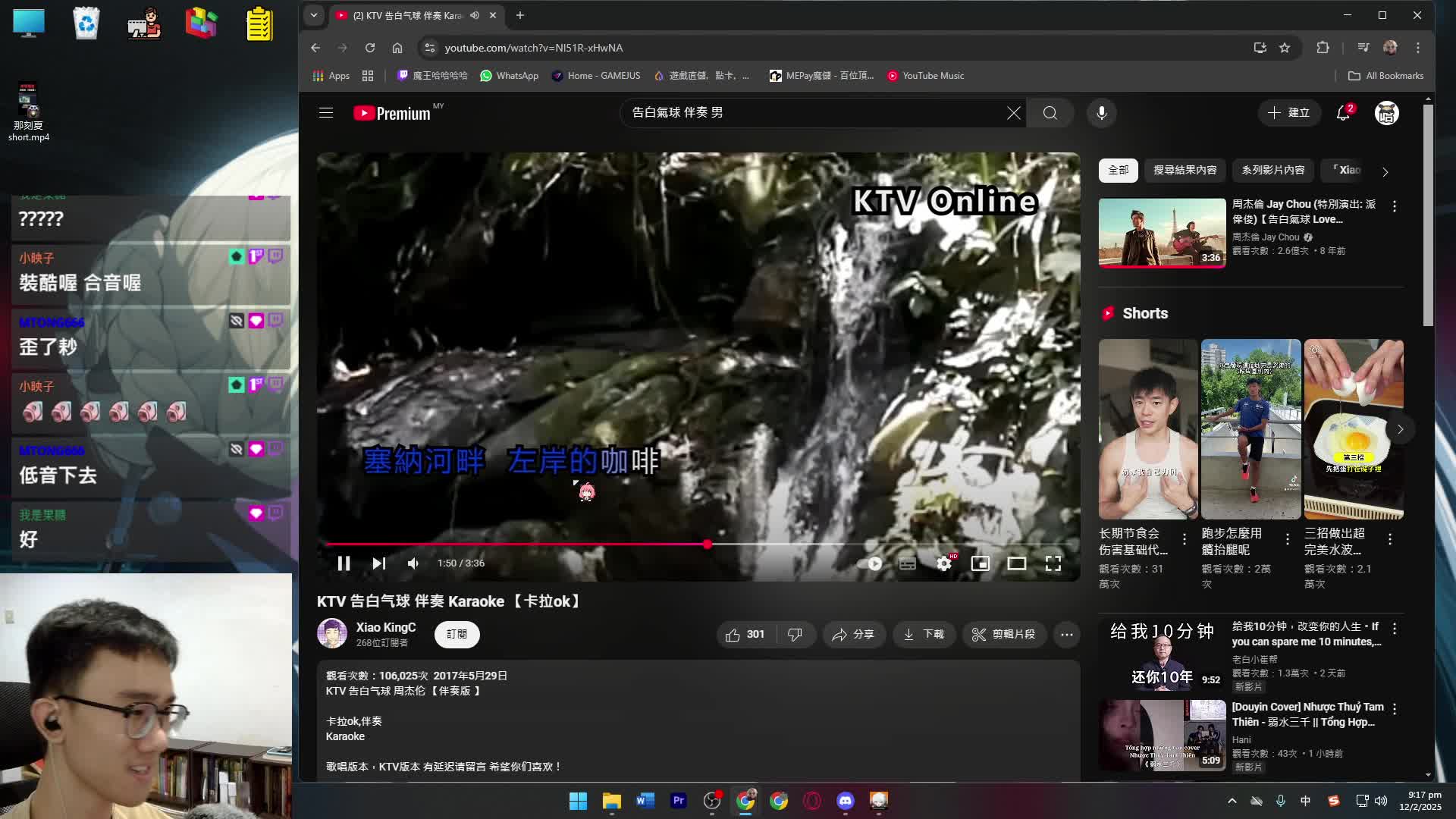
Task: Open Xiao KingC channel avatar
Action: (332, 634)
